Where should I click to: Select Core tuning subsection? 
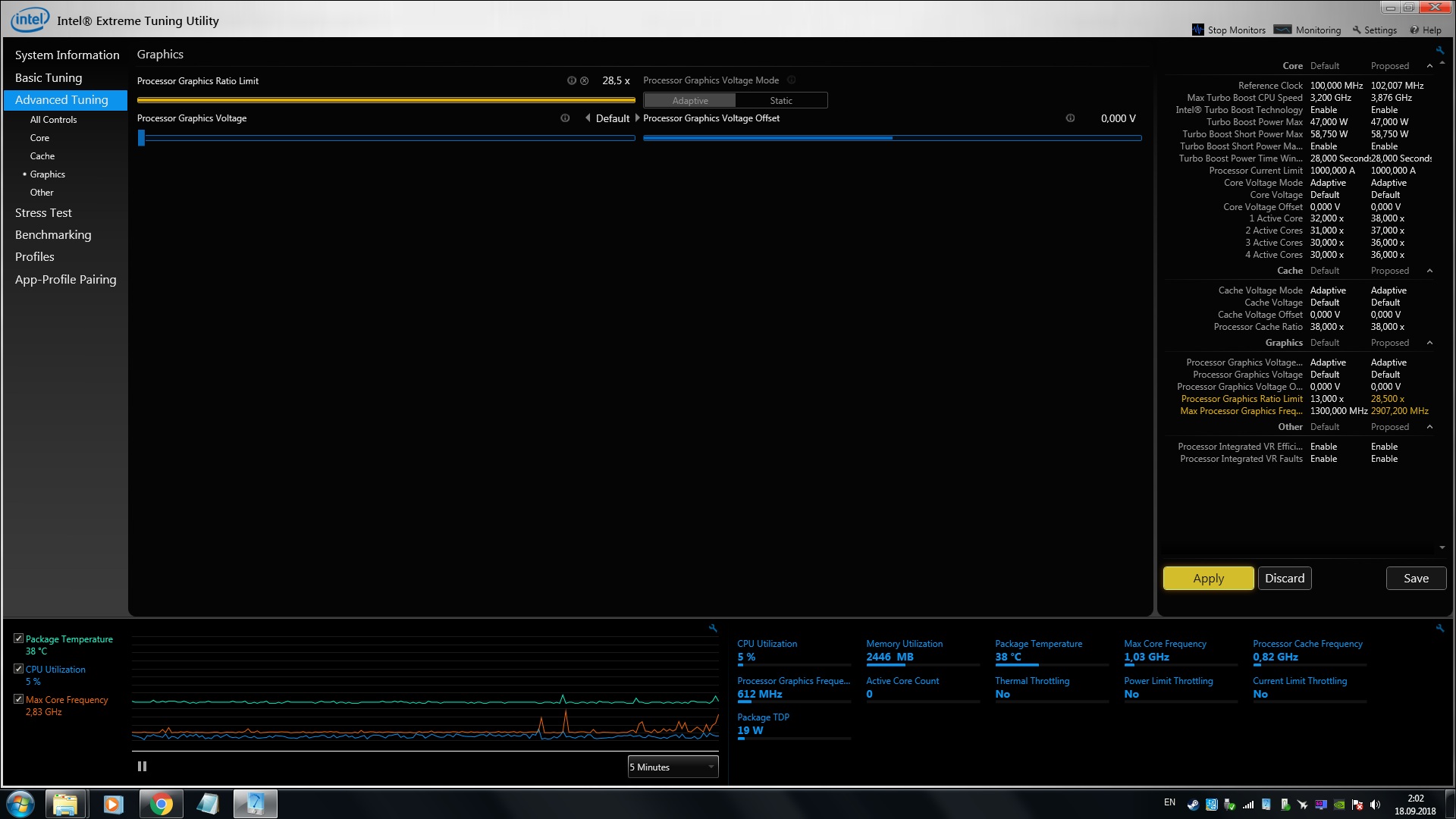tap(39, 138)
